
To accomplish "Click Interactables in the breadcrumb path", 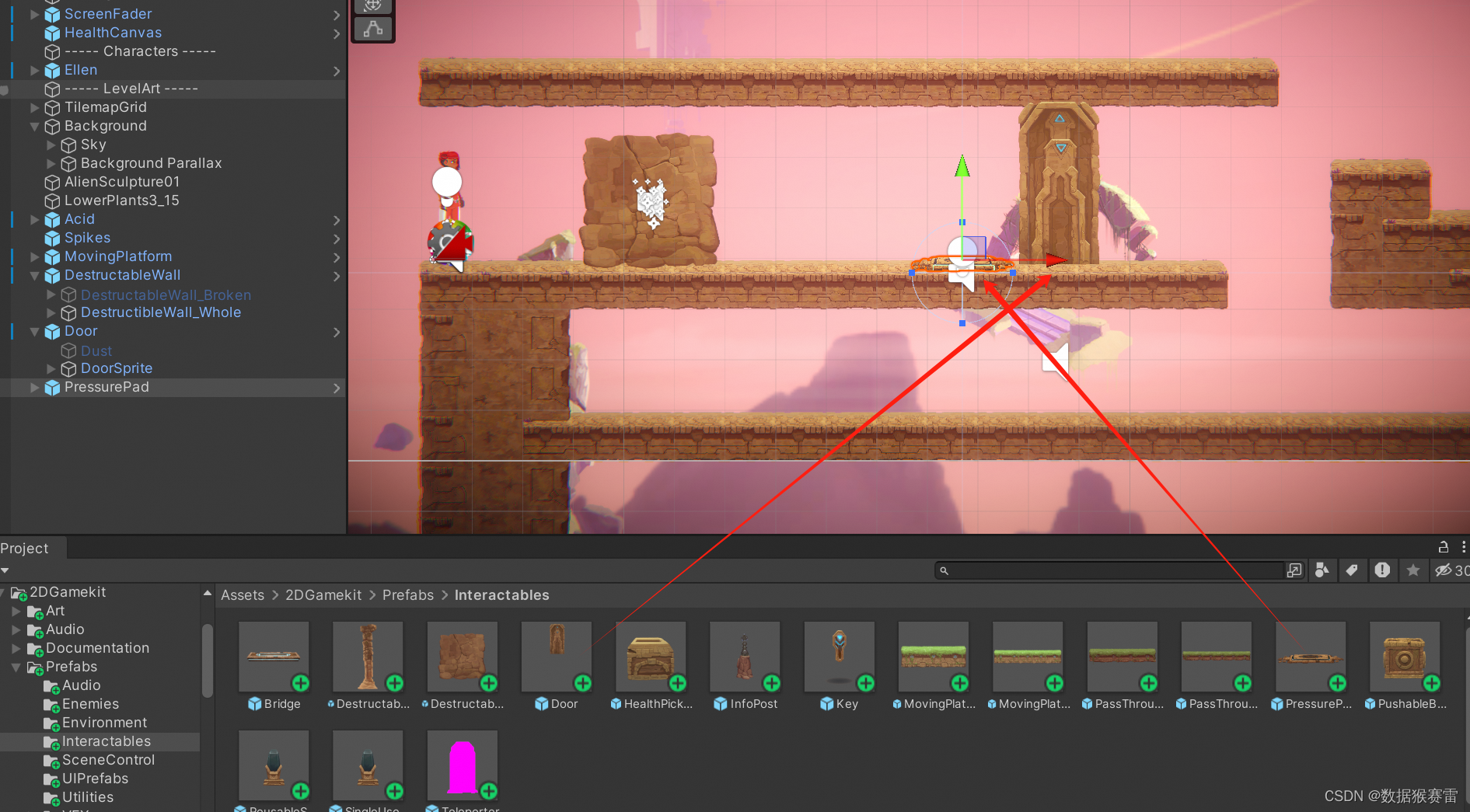I will coord(502,595).
